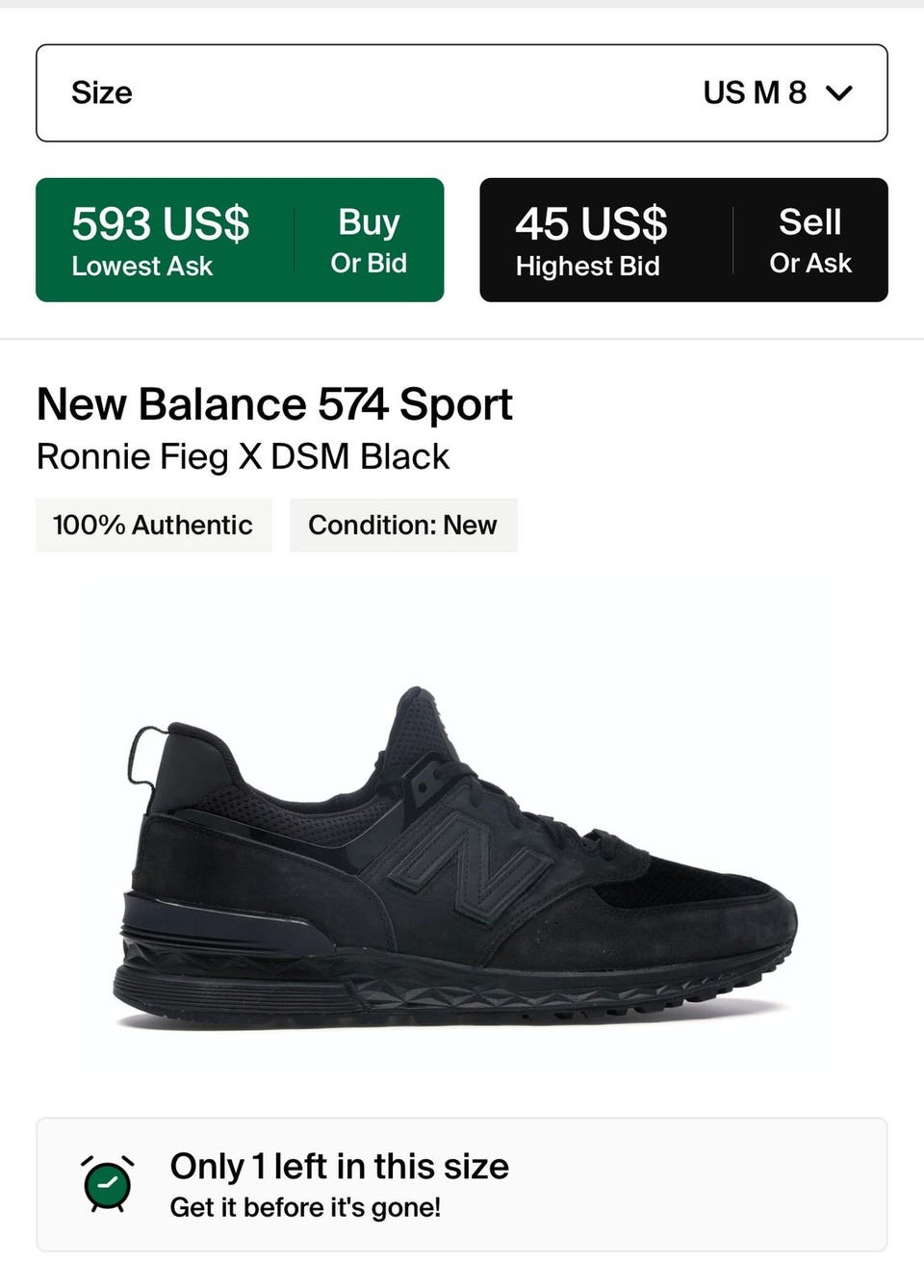Click the US M 8 size value
This screenshot has width=924, height=1288.
click(754, 93)
